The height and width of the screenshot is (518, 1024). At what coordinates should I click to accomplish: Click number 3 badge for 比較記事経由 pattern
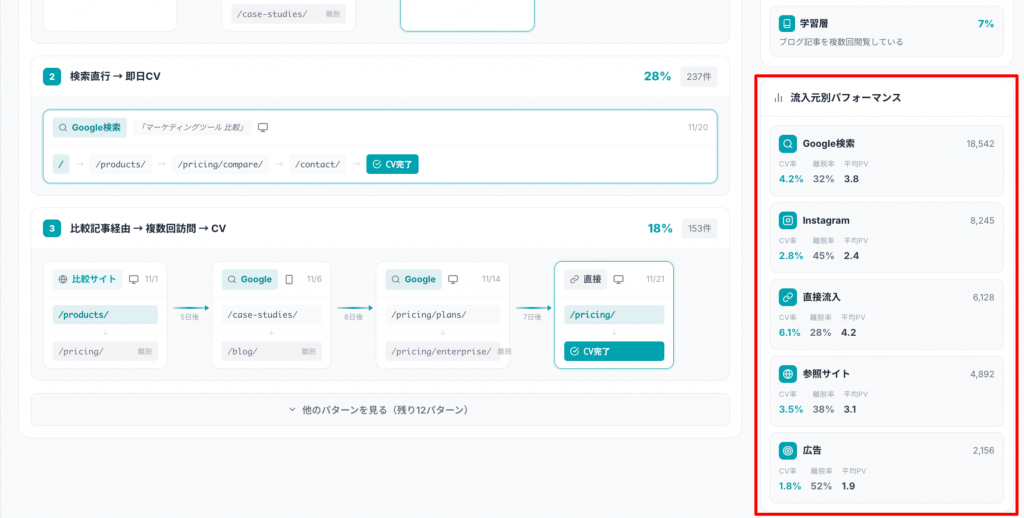click(52, 228)
